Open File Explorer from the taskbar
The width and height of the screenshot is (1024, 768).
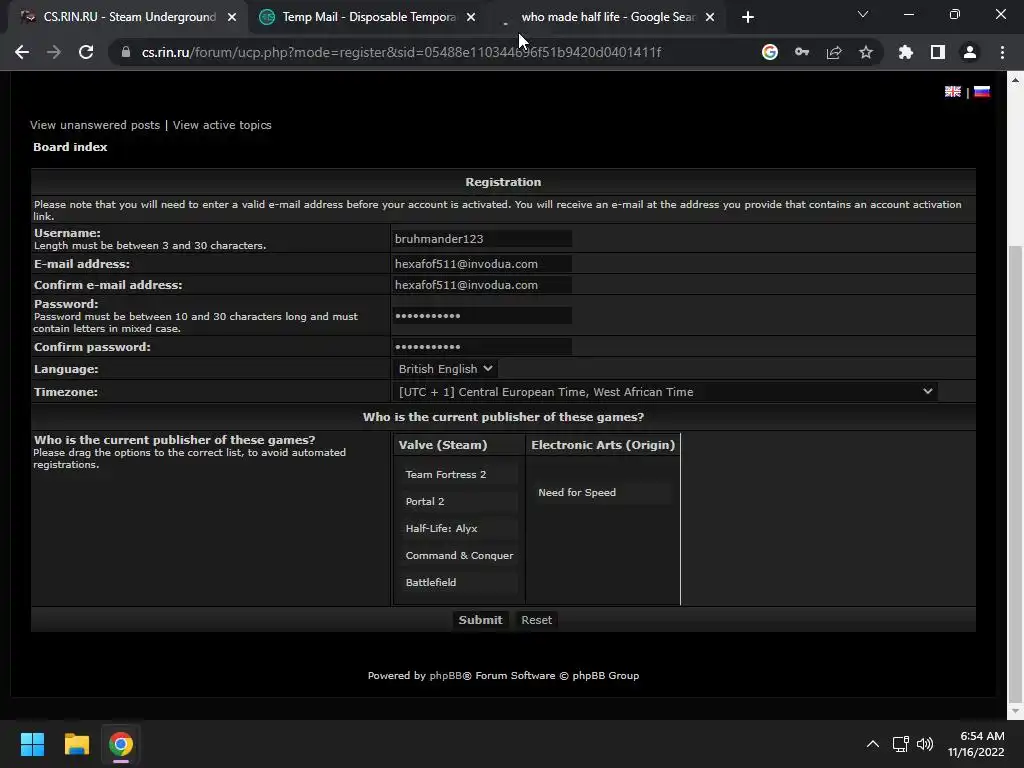coord(76,744)
